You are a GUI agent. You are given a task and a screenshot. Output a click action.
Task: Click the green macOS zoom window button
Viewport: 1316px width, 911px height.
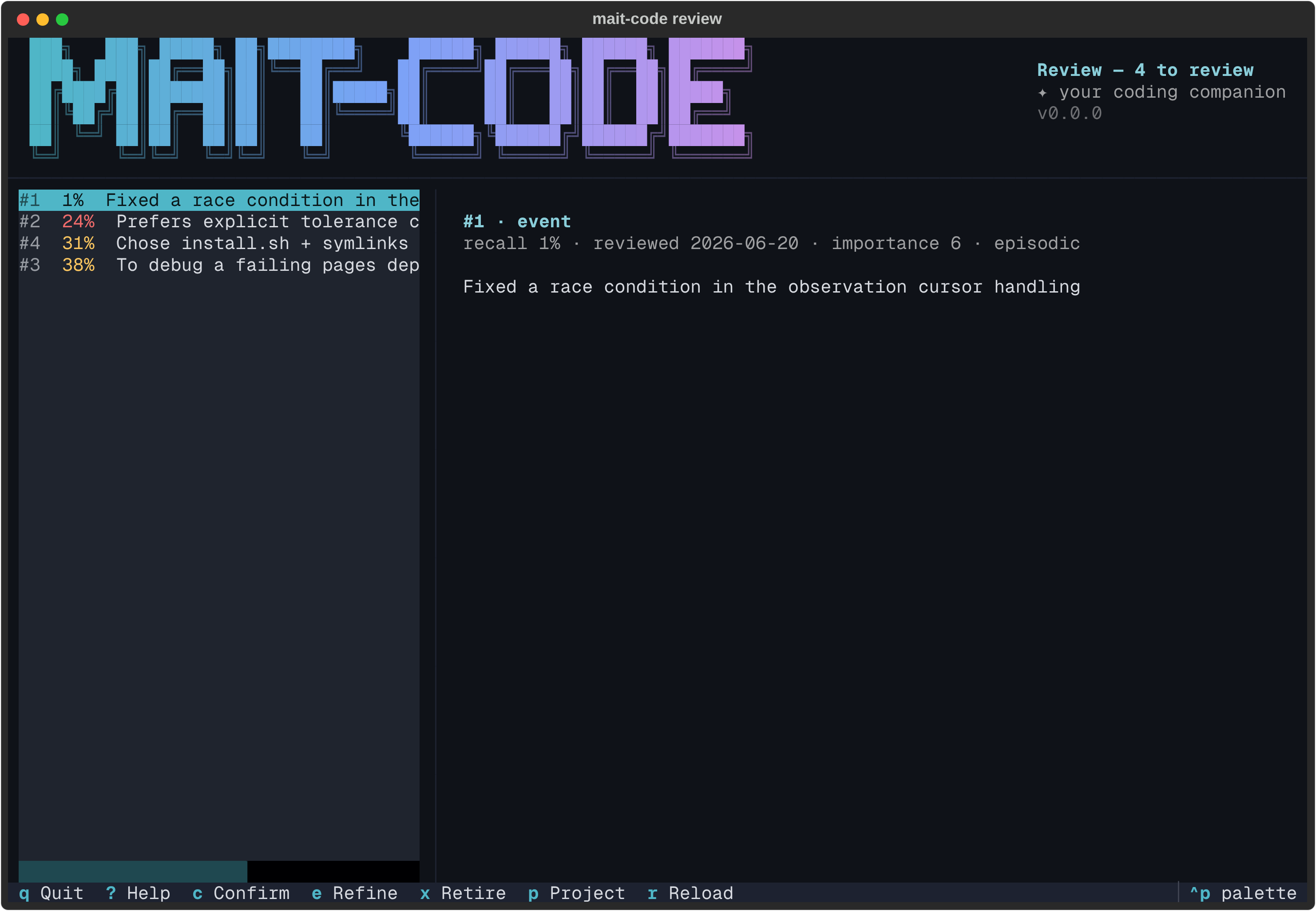point(62,20)
